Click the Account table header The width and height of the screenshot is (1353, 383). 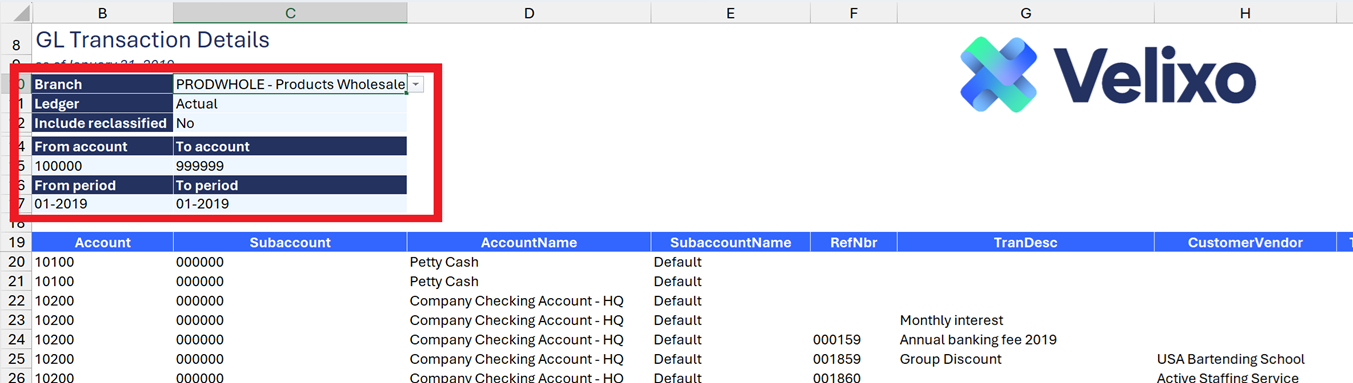(x=102, y=243)
